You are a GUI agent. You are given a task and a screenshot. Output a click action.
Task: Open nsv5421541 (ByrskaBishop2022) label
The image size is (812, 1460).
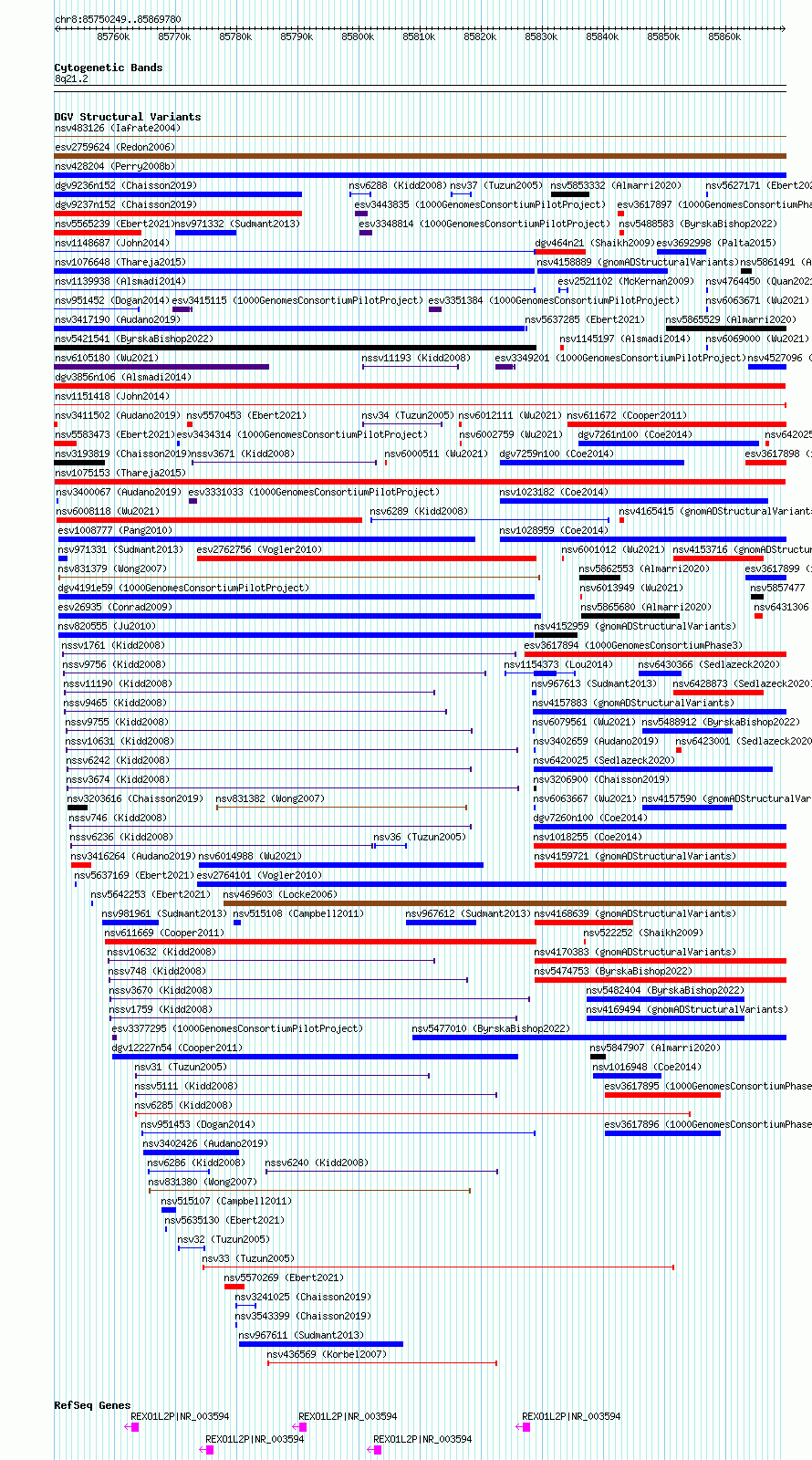[133, 339]
